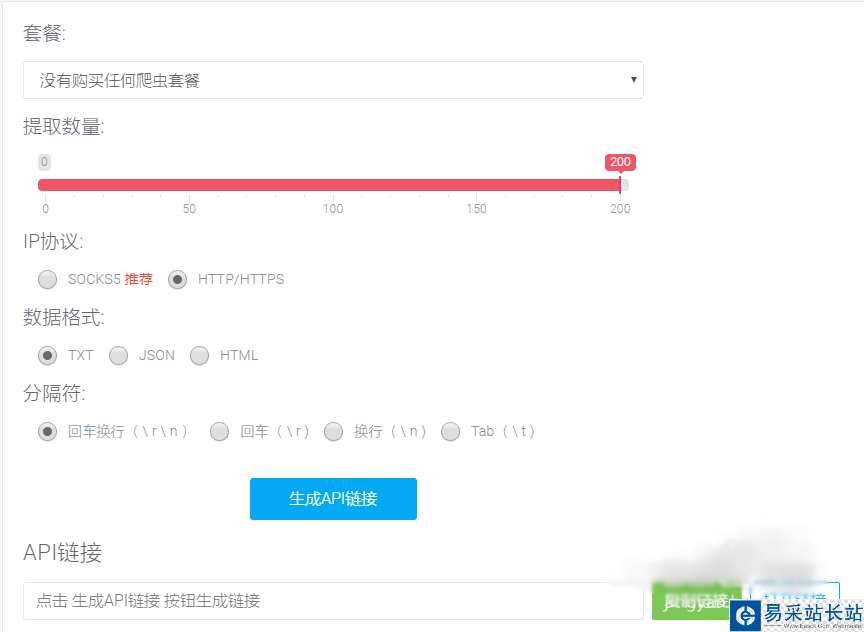Image resolution: width=864 pixels, height=632 pixels.
Task: Click the red slider handle at 200
Action: coord(620,185)
